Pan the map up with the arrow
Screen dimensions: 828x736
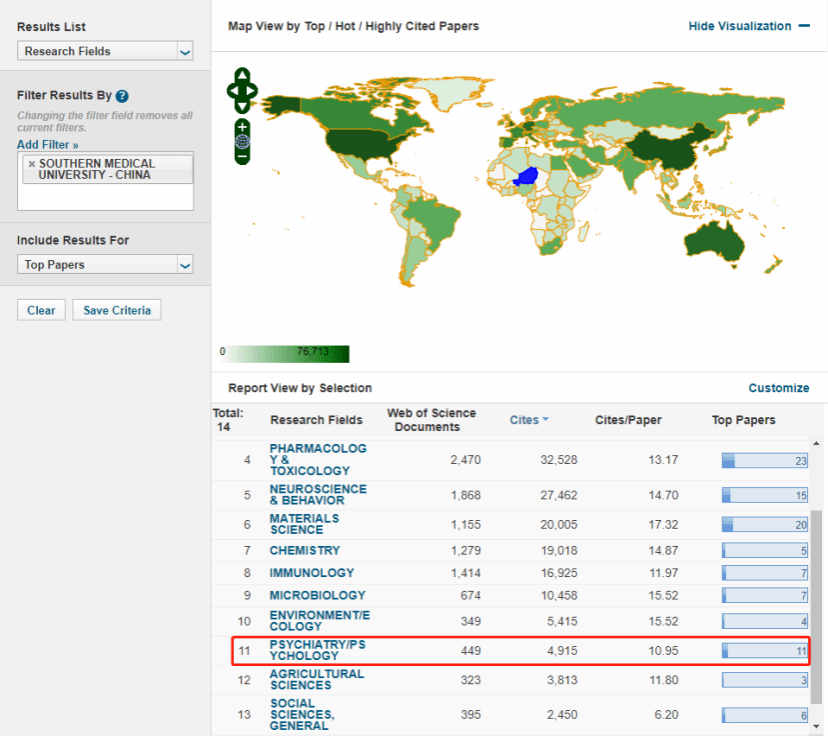tap(242, 76)
